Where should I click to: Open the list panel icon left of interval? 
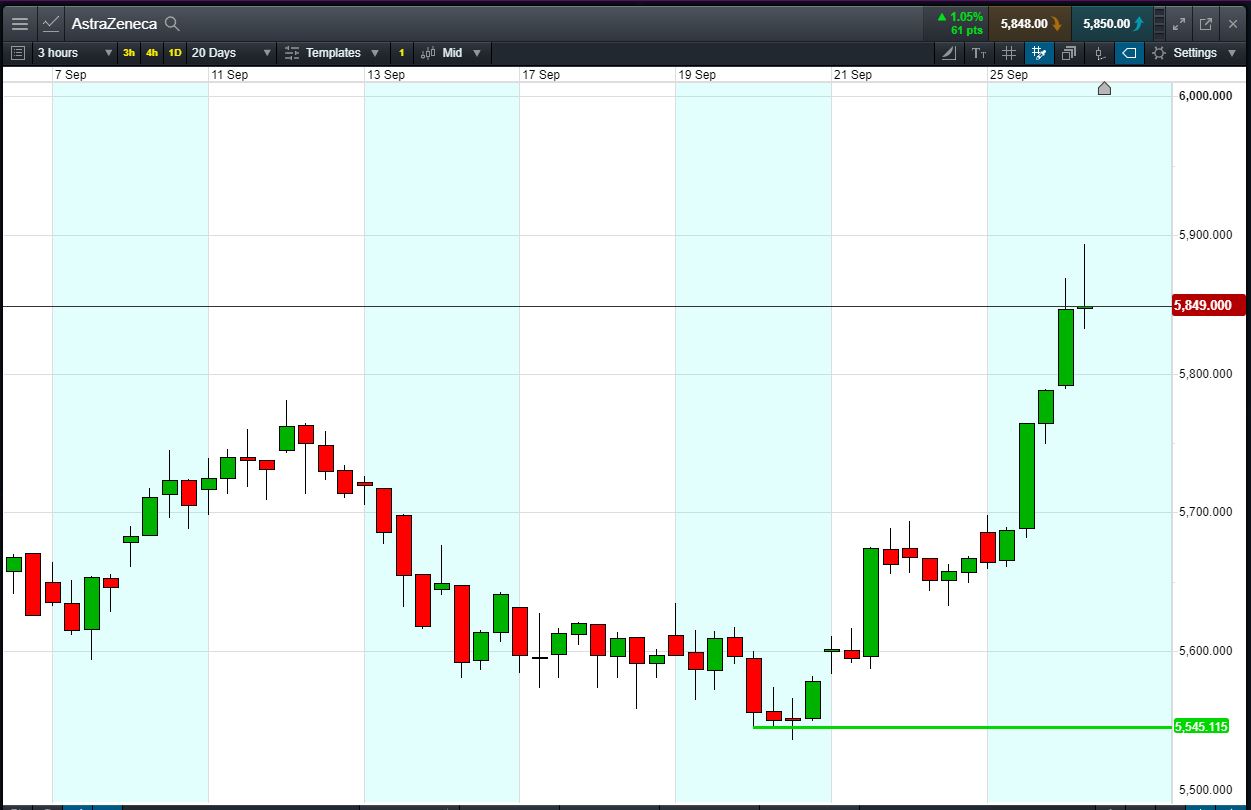(18, 53)
